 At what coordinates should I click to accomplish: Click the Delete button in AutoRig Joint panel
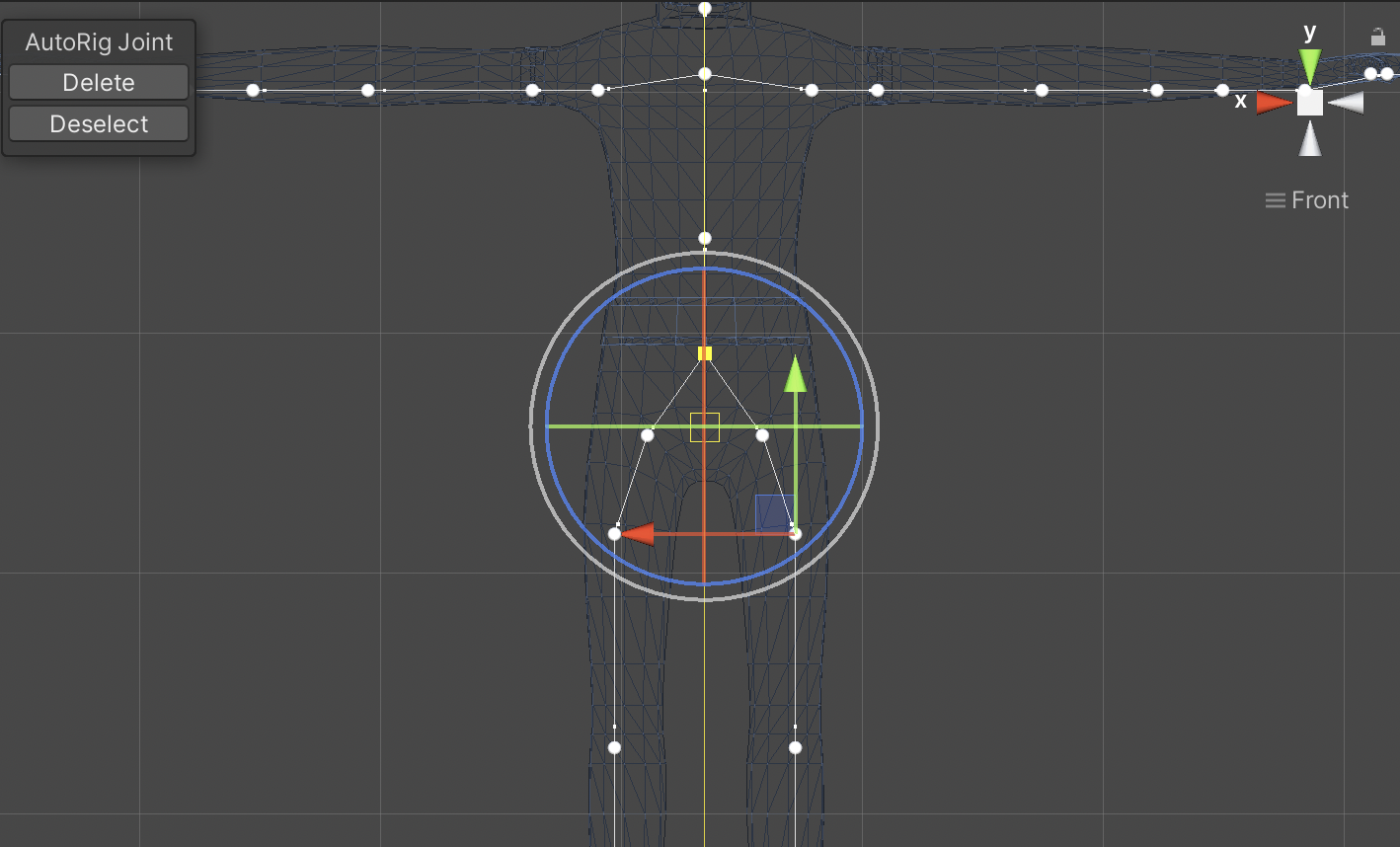[99, 83]
